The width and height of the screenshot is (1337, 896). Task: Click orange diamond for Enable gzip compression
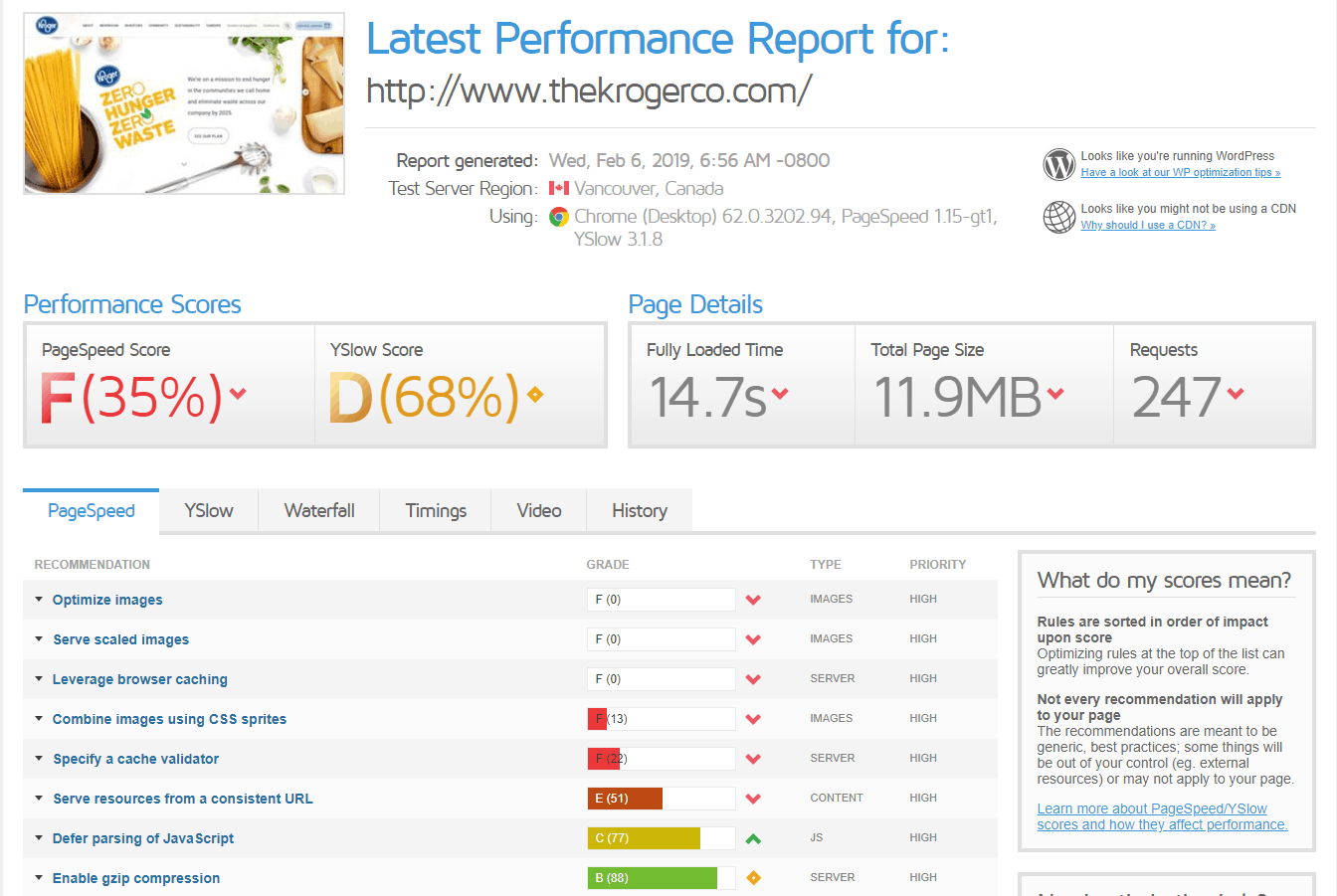(753, 878)
